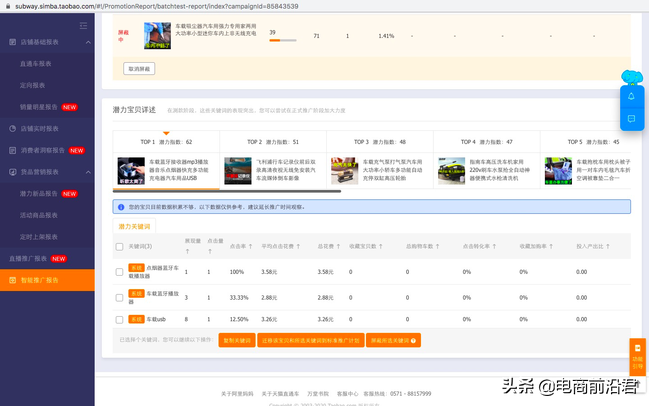This screenshot has height=406, width=649.
Task: Sort by 点击率 column arrow
Action: click(250, 246)
